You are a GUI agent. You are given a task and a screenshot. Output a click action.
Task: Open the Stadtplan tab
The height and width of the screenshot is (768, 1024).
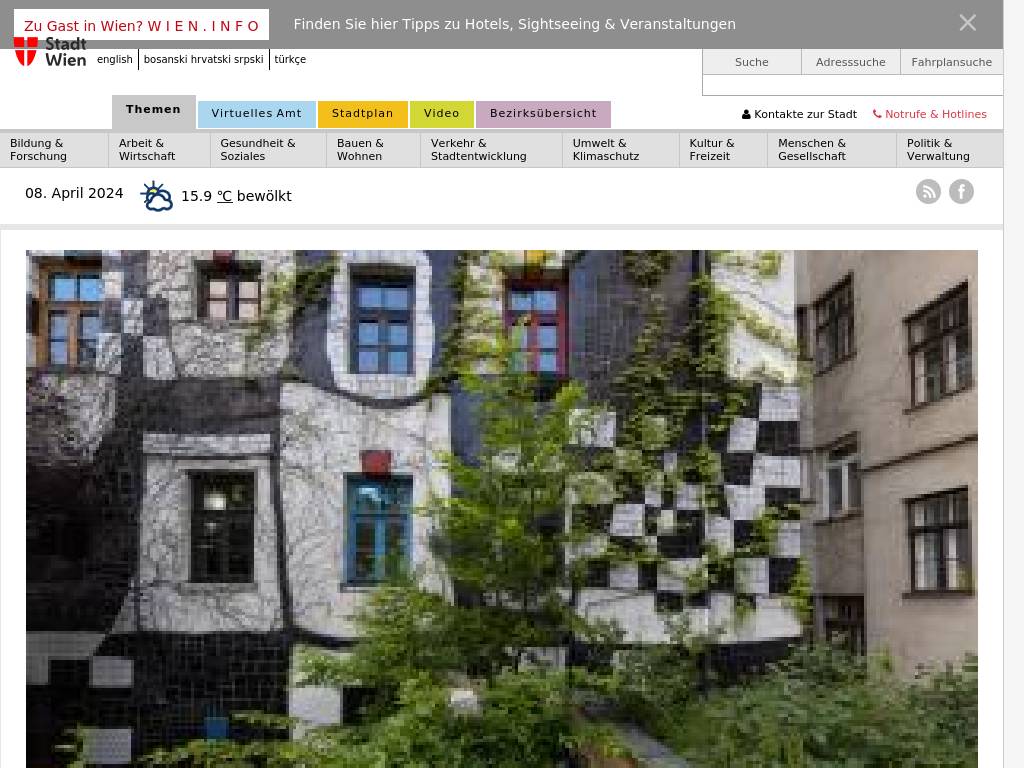[x=362, y=114]
